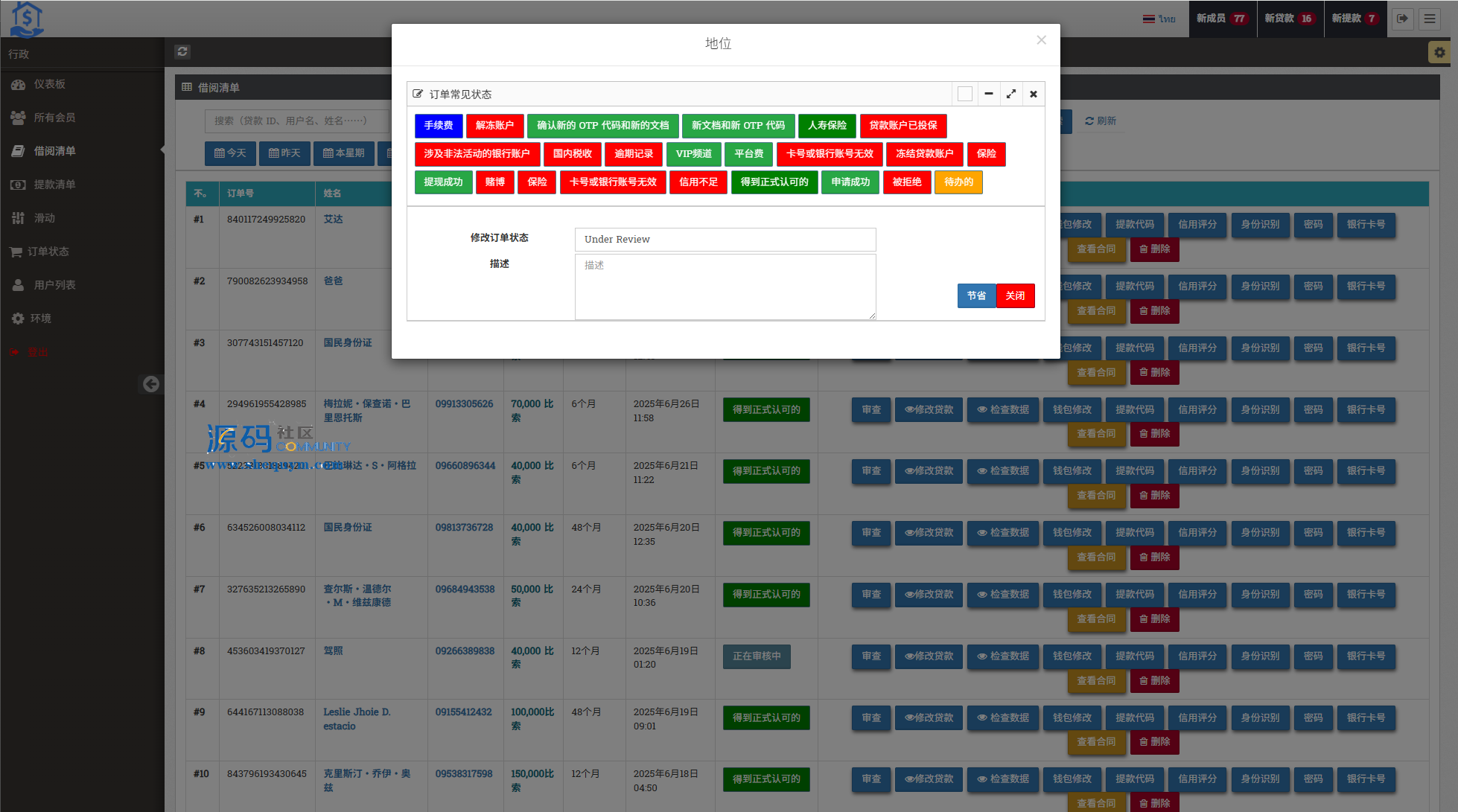Click the white color box in panel header
Viewport: 1458px width, 812px height.
point(965,94)
